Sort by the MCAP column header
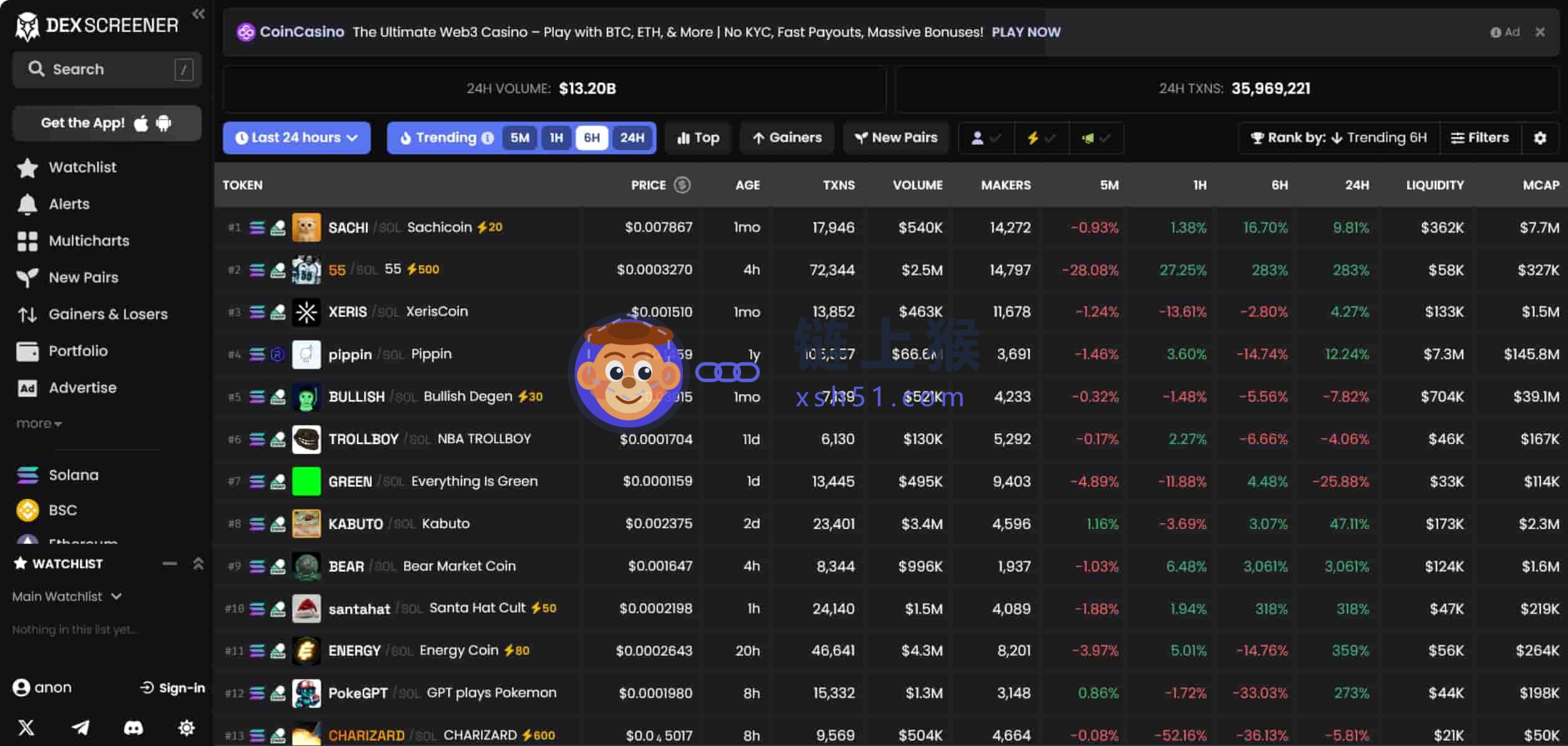1568x746 pixels. [1541, 185]
